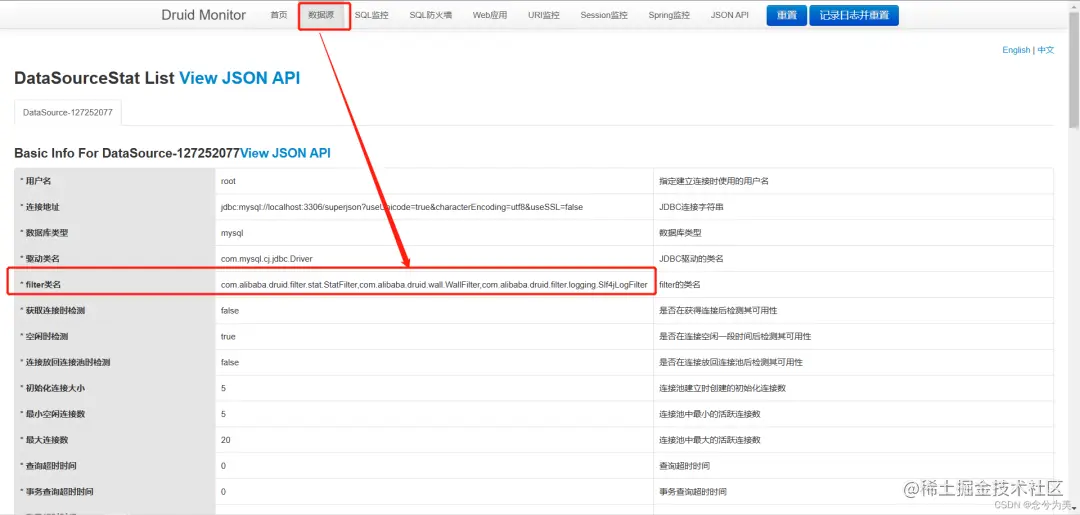Image resolution: width=1080 pixels, height=515 pixels.
Task: Click the description JDBC连接字符串
Action: (x=691, y=207)
